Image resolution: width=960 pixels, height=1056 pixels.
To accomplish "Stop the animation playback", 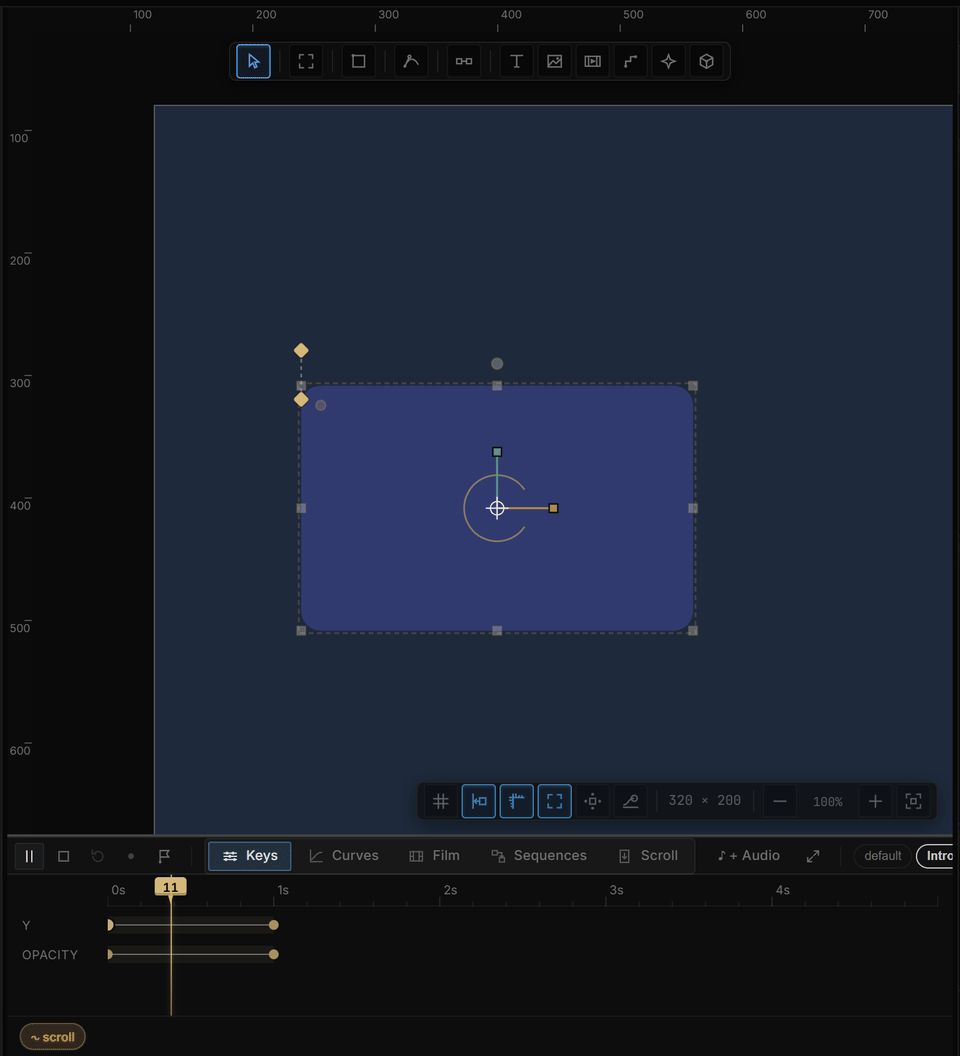I will click(63, 856).
